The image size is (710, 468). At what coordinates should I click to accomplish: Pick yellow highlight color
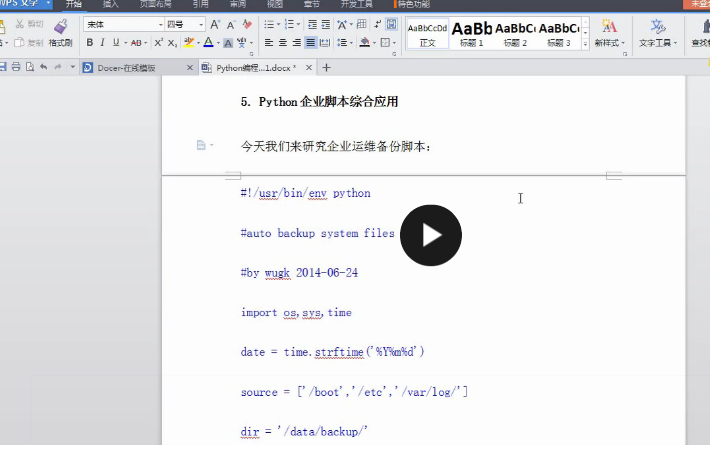pyautogui.click(x=189, y=43)
